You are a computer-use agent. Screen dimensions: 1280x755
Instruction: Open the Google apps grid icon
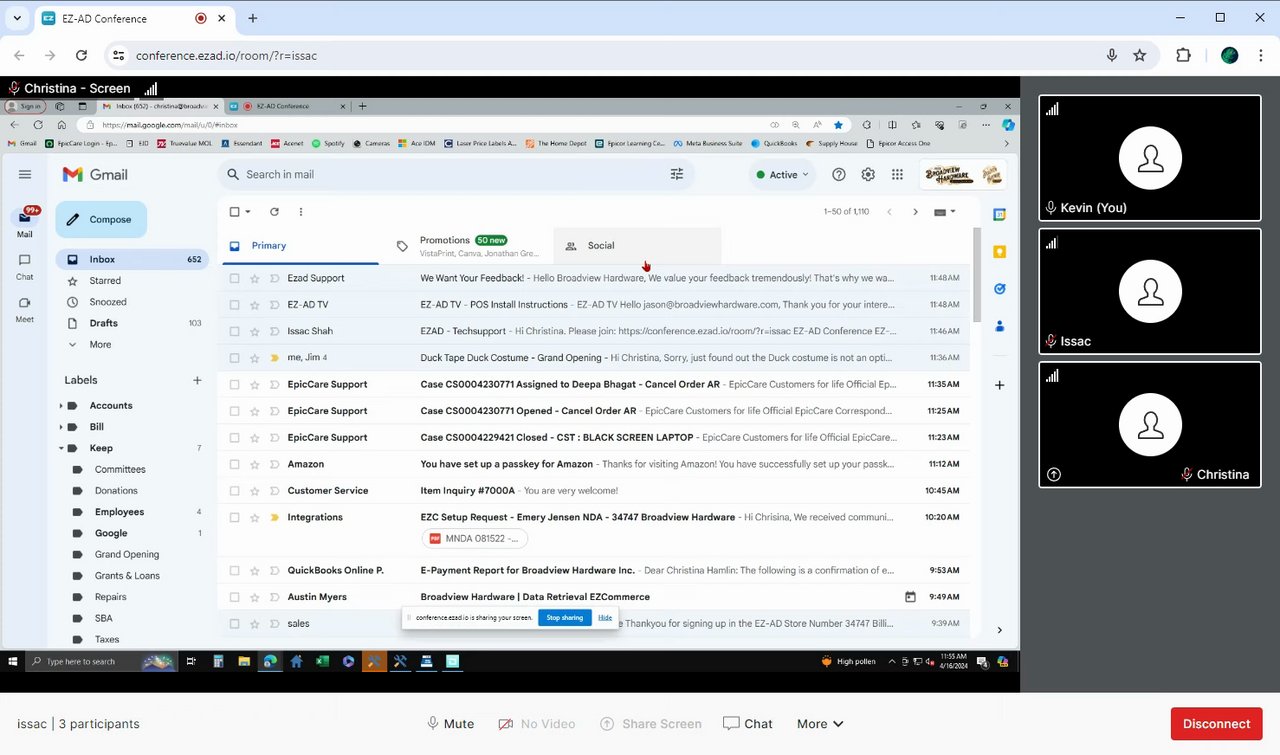(x=897, y=174)
